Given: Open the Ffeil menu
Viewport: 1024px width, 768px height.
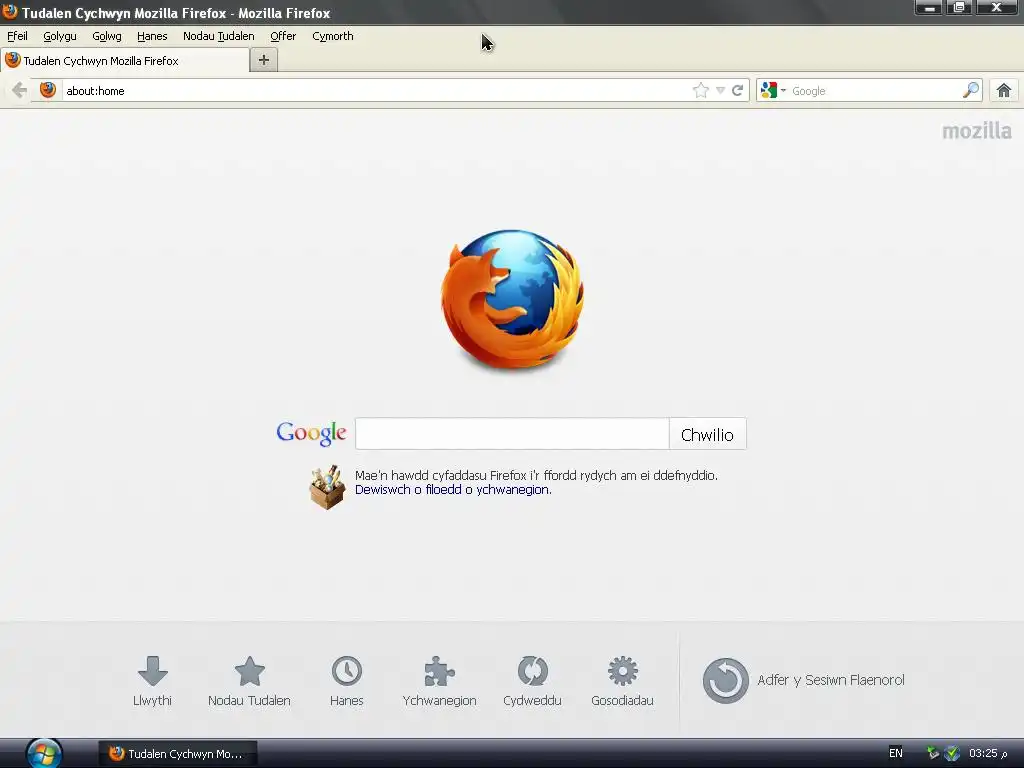Looking at the screenshot, I should [x=17, y=36].
